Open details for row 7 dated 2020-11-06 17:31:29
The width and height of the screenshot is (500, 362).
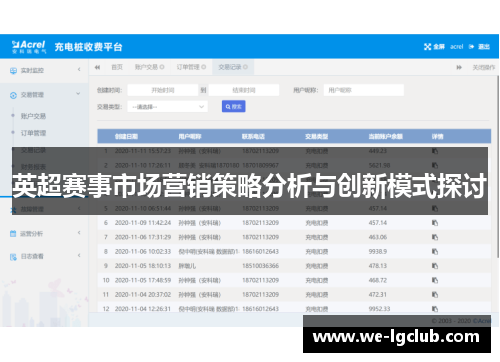click(x=435, y=237)
